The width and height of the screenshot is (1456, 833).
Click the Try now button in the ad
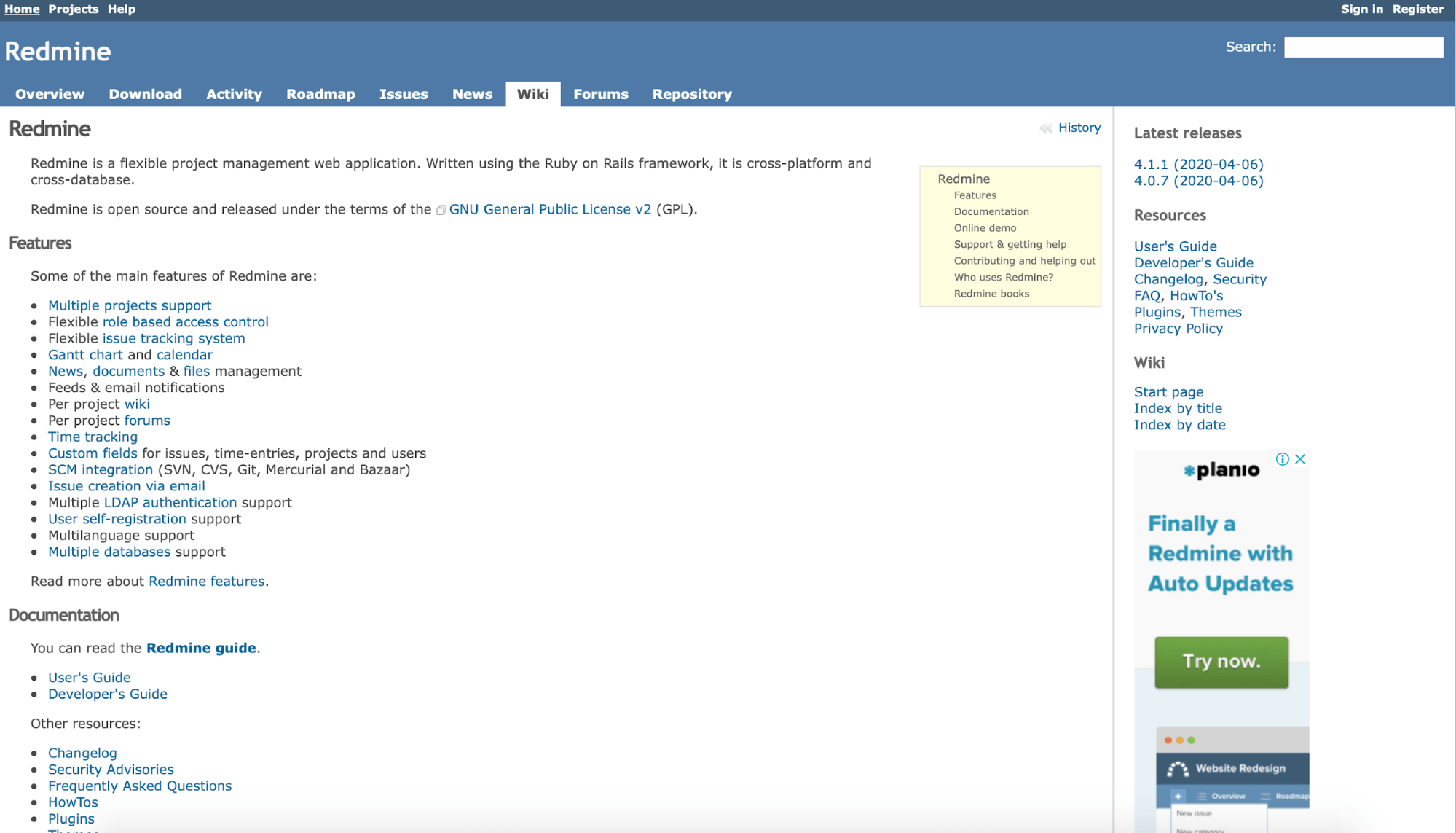click(1221, 662)
